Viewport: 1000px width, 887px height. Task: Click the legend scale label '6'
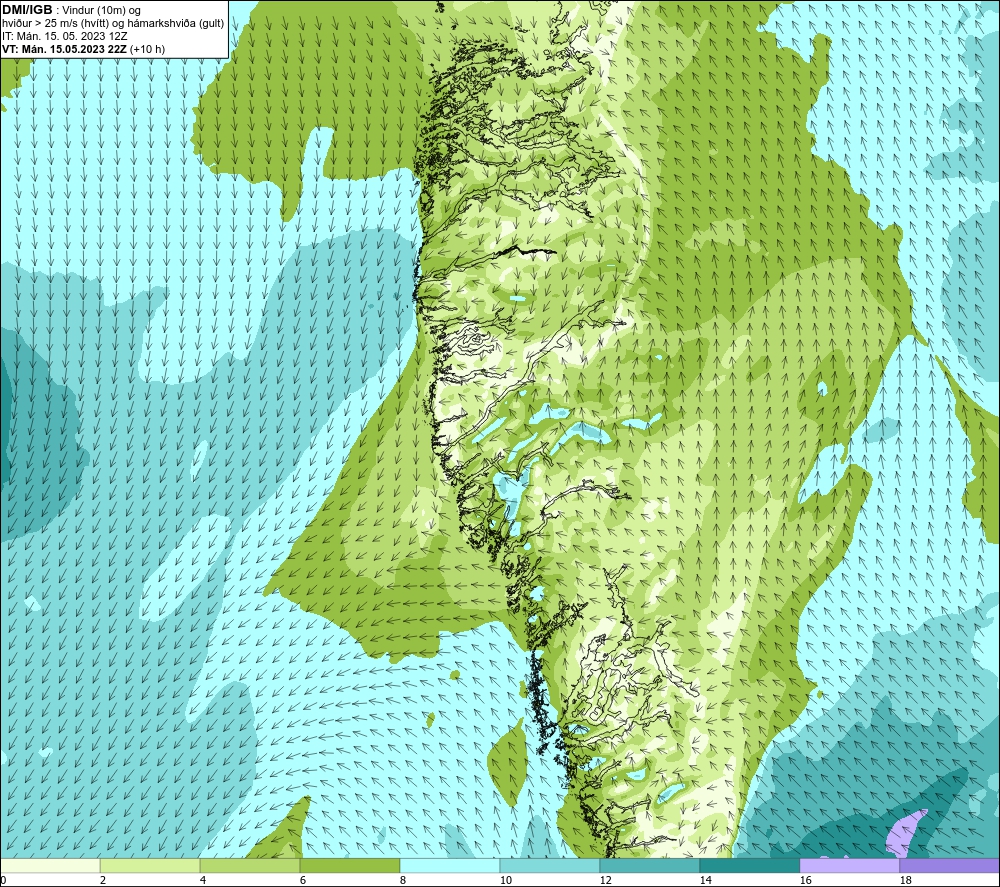pos(302,880)
